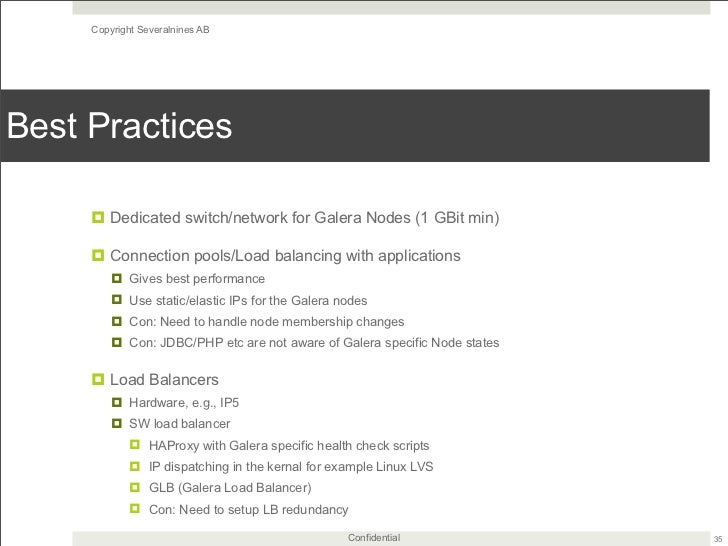Image resolution: width=728 pixels, height=546 pixels.
Task: Click 'Con: JDBC/PHP etc are not aware' line
Action: click(x=314, y=343)
